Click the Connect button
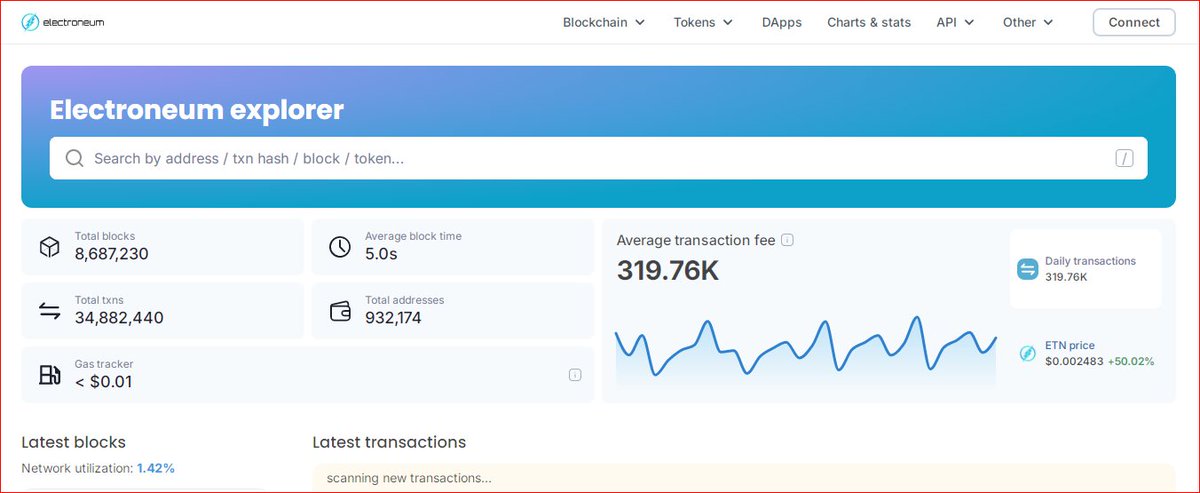Screen dimensions: 1200x493 (1134, 22)
